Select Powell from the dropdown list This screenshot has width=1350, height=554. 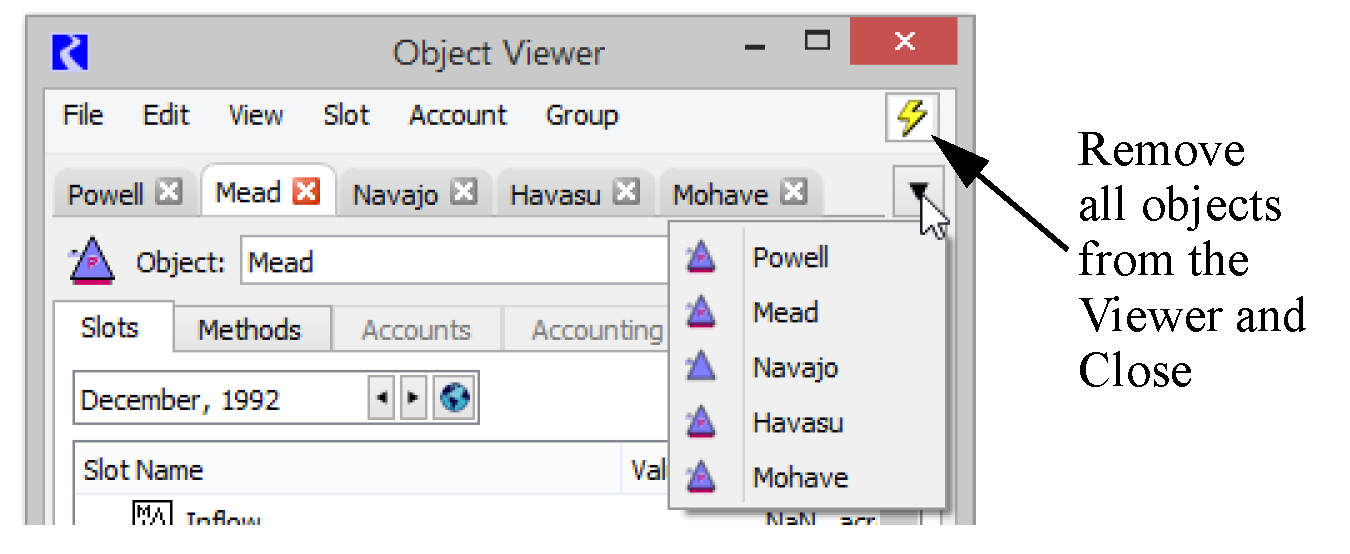(x=790, y=258)
